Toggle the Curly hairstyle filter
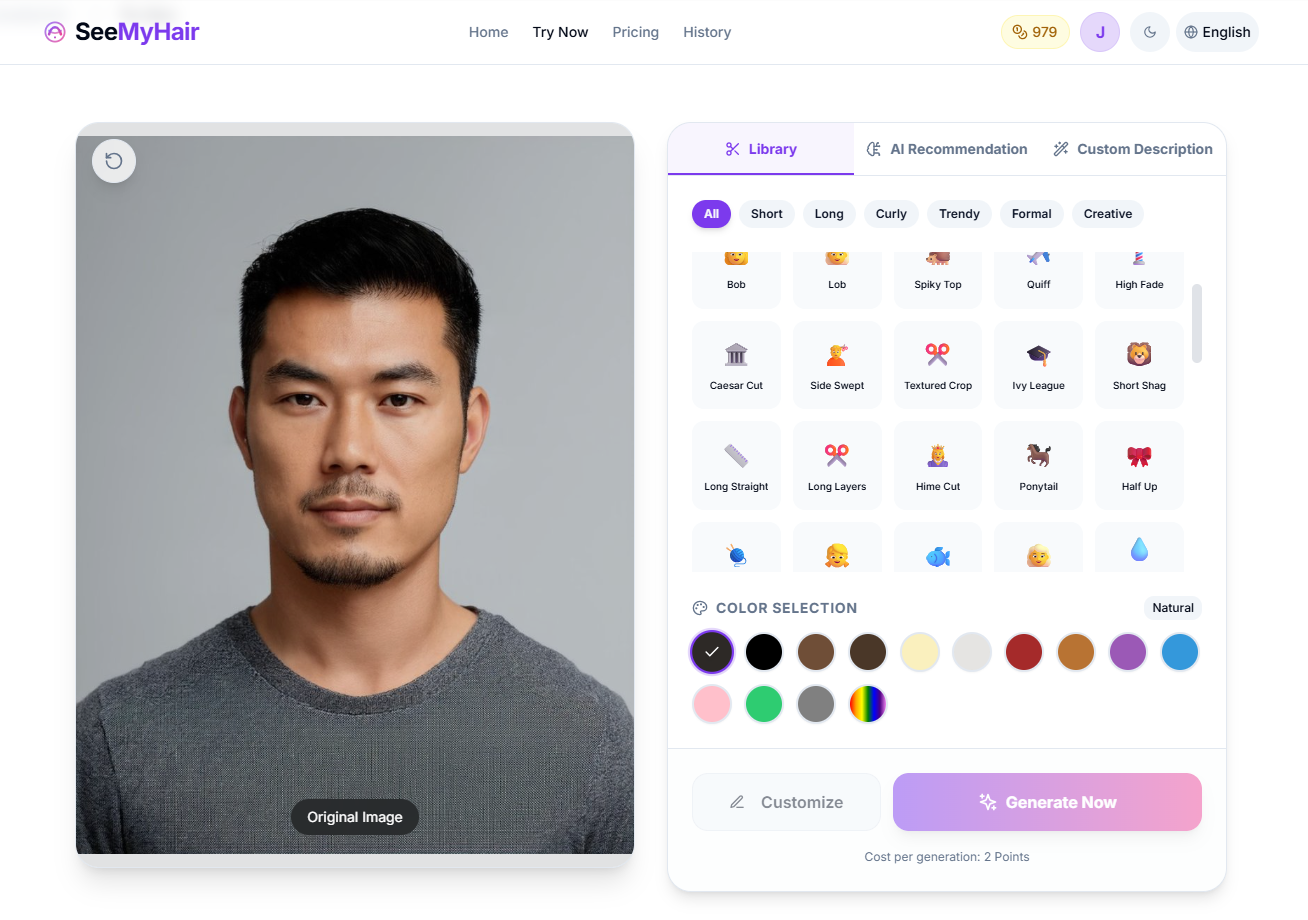Screen dimensions: 1308x920 (890, 213)
